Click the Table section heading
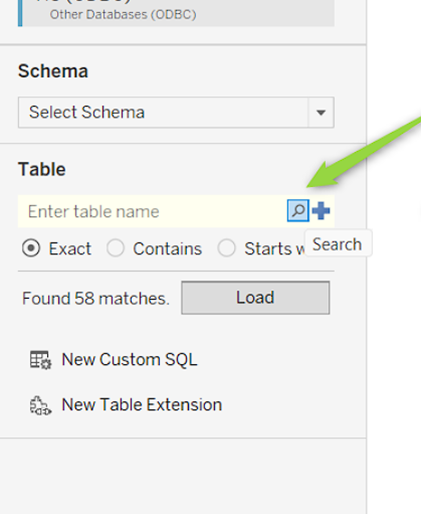The width and height of the screenshot is (421, 514). pyautogui.click(x=42, y=169)
